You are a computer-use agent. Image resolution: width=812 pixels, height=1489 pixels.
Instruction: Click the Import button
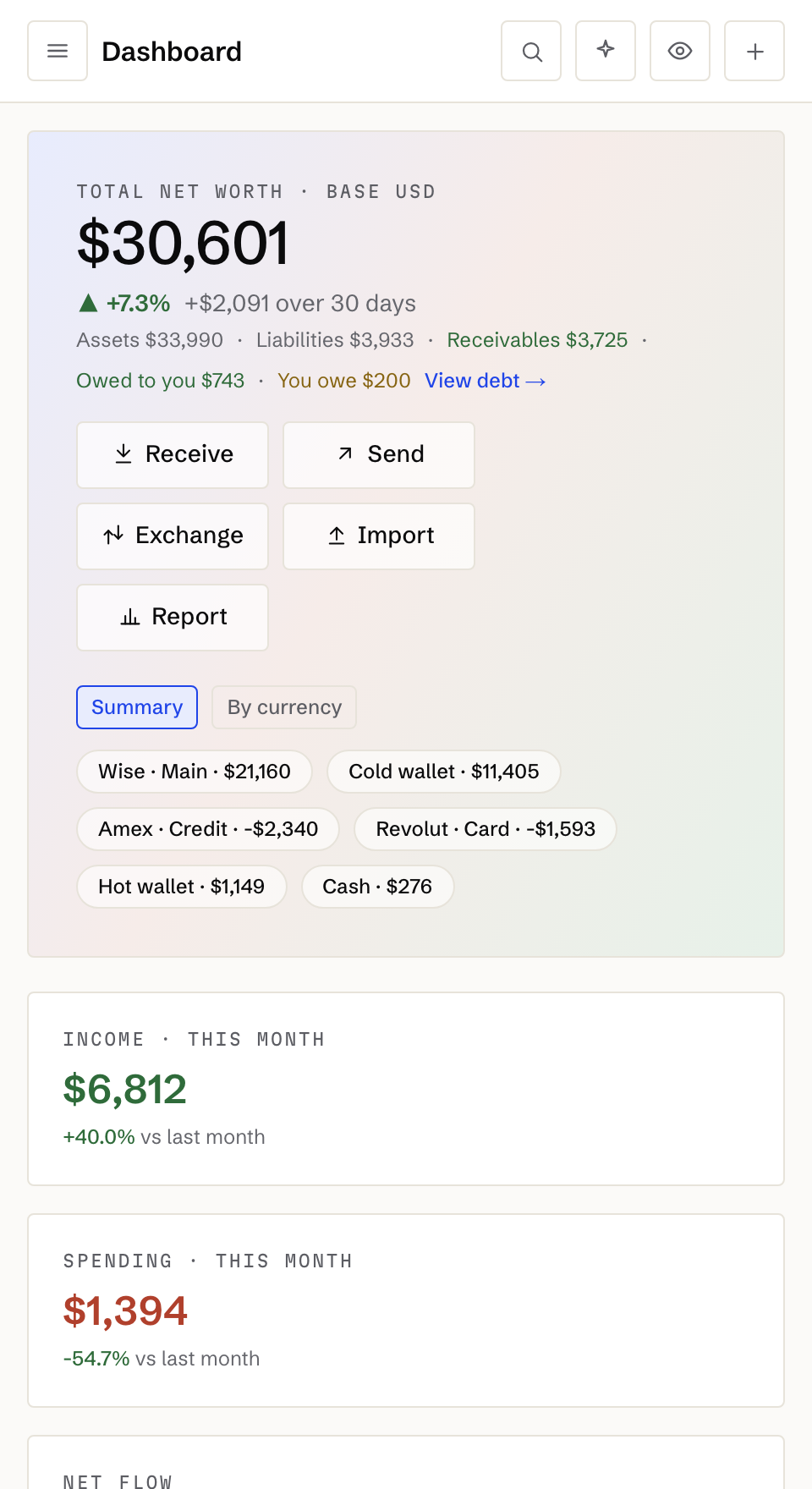[379, 536]
